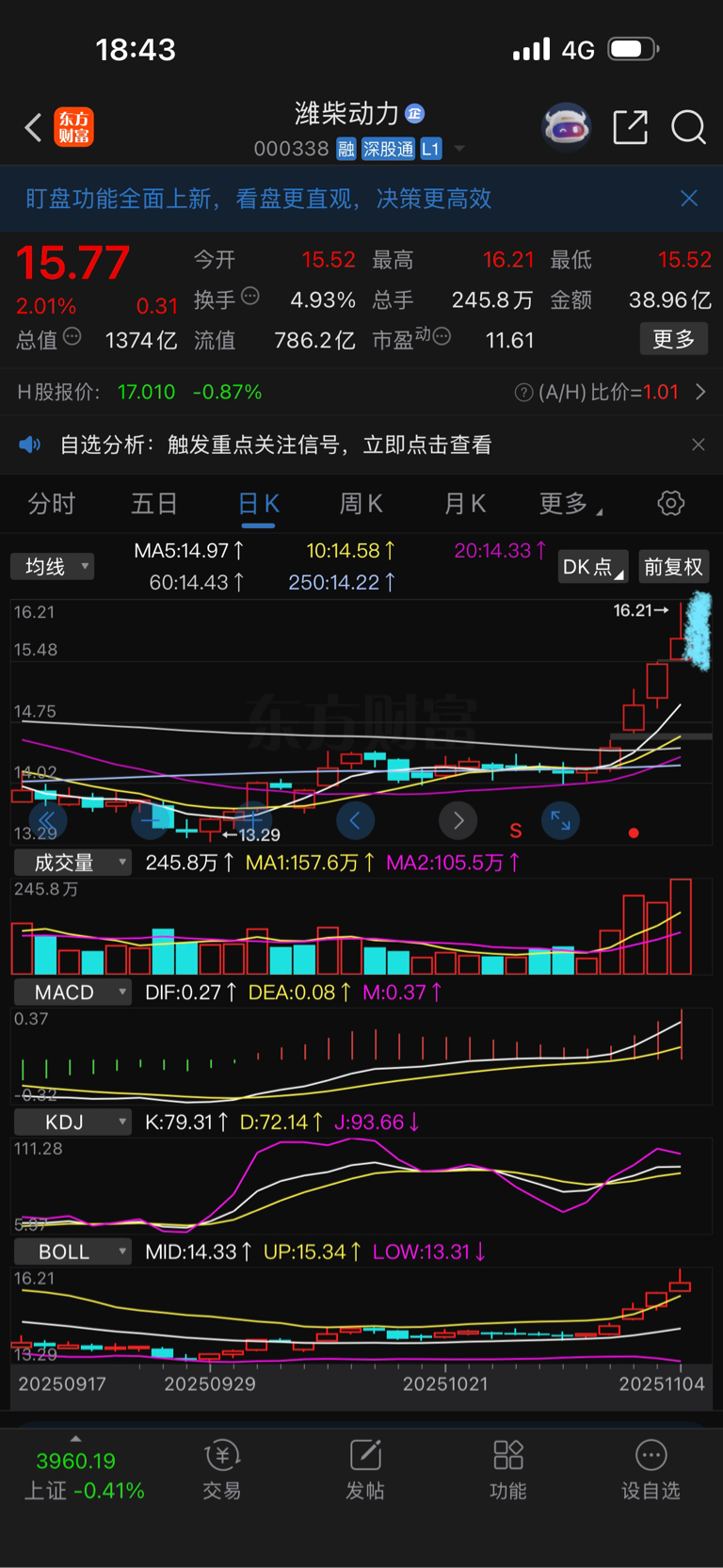Open the 自选分析 signal notice

tap(276, 445)
